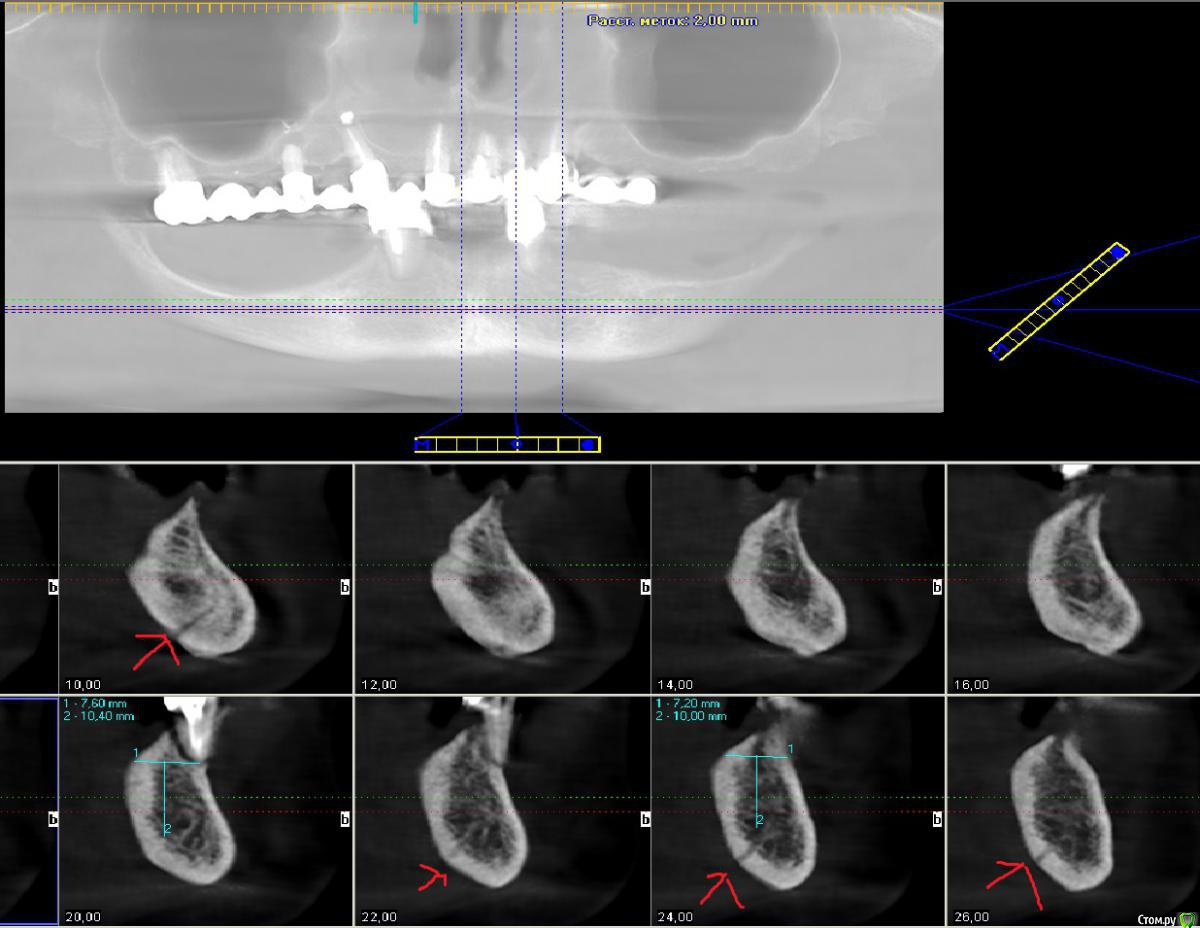Click the measurement text in slice 20,00
Image resolution: width=1200 pixels, height=928 pixels.
click(98, 710)
